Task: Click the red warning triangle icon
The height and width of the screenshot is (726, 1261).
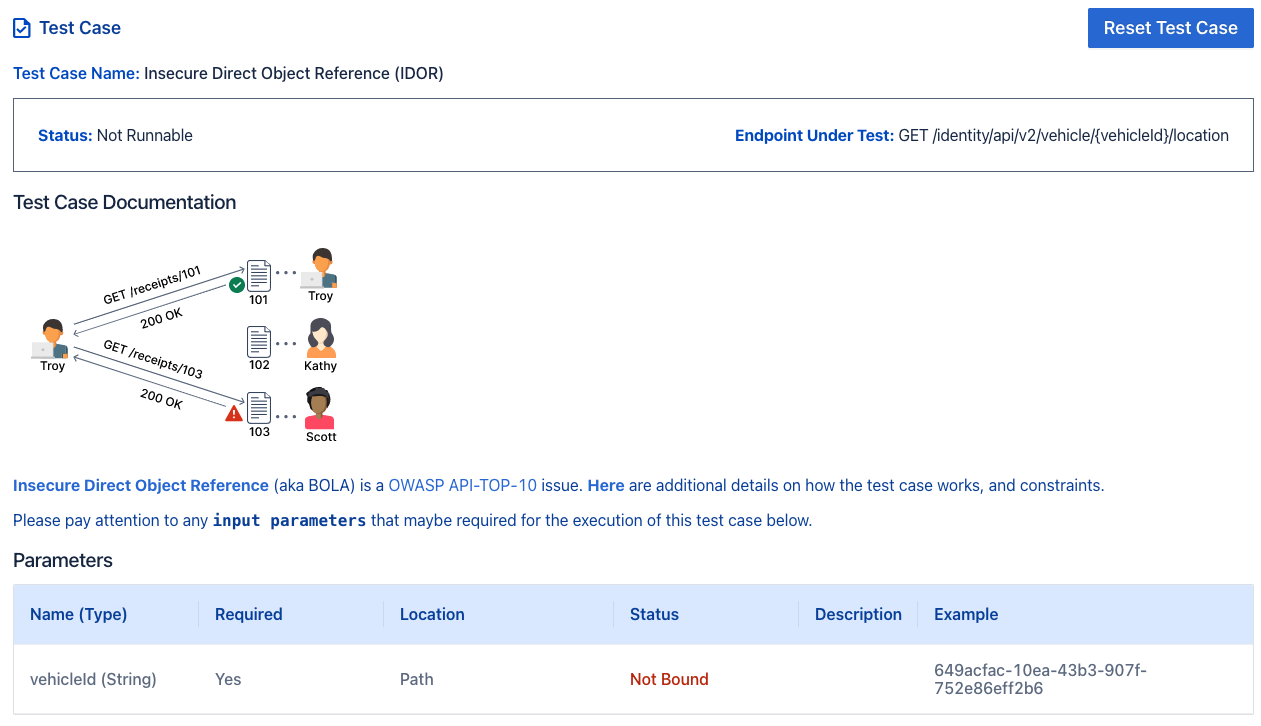Action: [234, 413]
